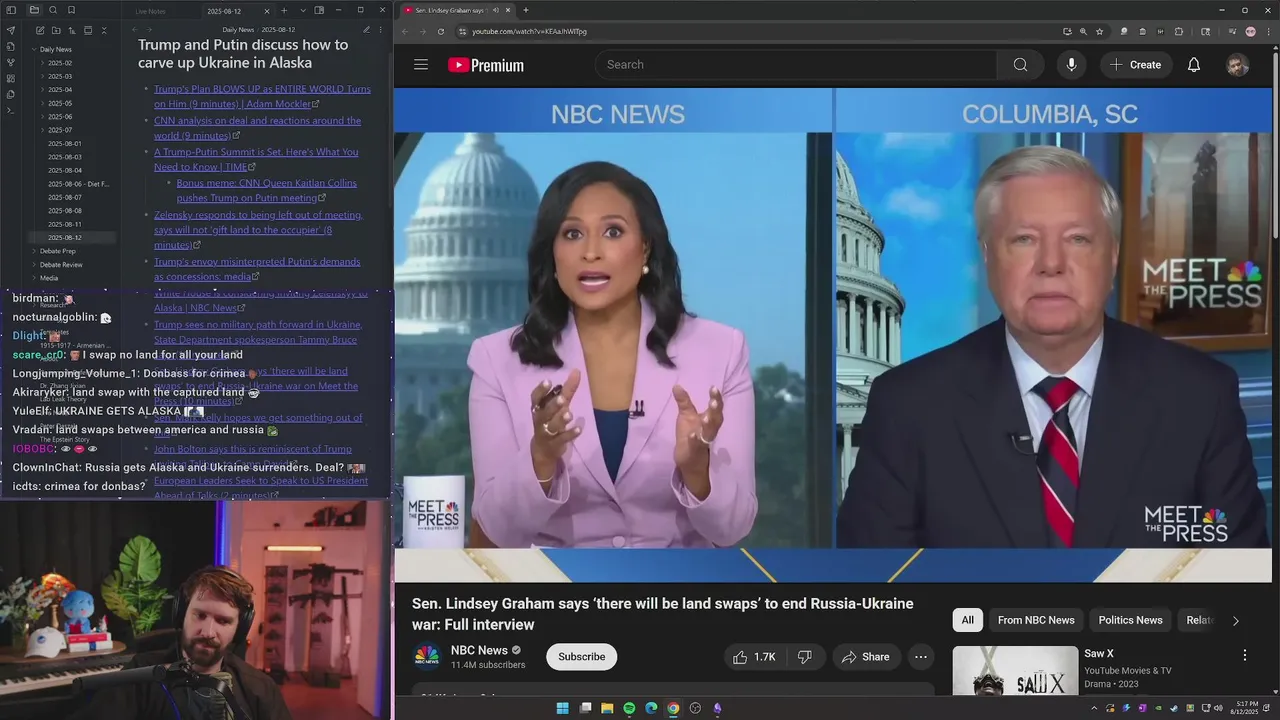Expand the 2025-02 folder
The width and height of the screenshot is (1280, 720).
(x=60, y=63)
